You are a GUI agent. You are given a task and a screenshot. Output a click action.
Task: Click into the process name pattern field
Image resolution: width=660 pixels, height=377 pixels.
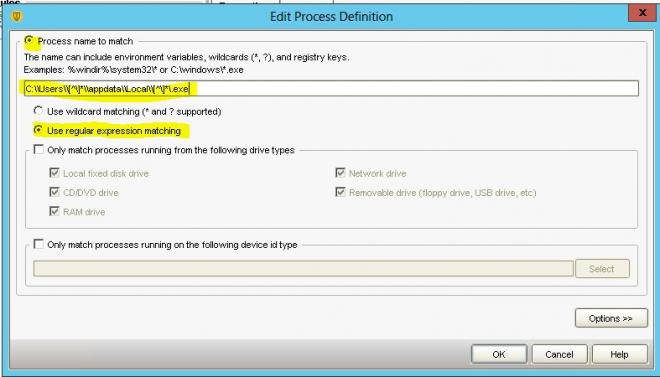(x=331, y=89)
